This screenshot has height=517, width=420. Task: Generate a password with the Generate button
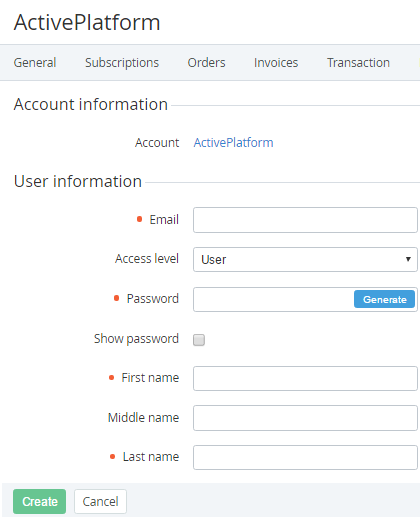(x=384, y=299)
